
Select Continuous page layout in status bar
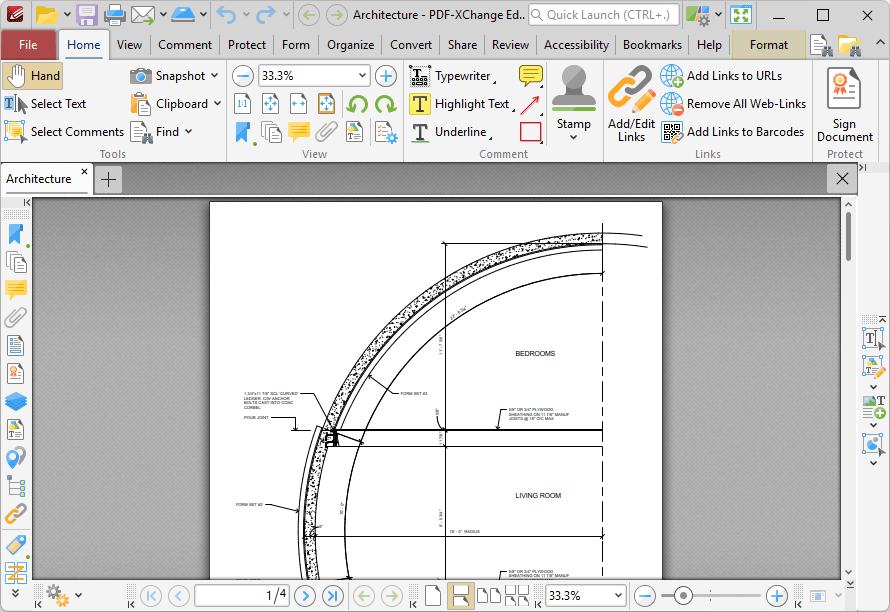pos(460,596)
